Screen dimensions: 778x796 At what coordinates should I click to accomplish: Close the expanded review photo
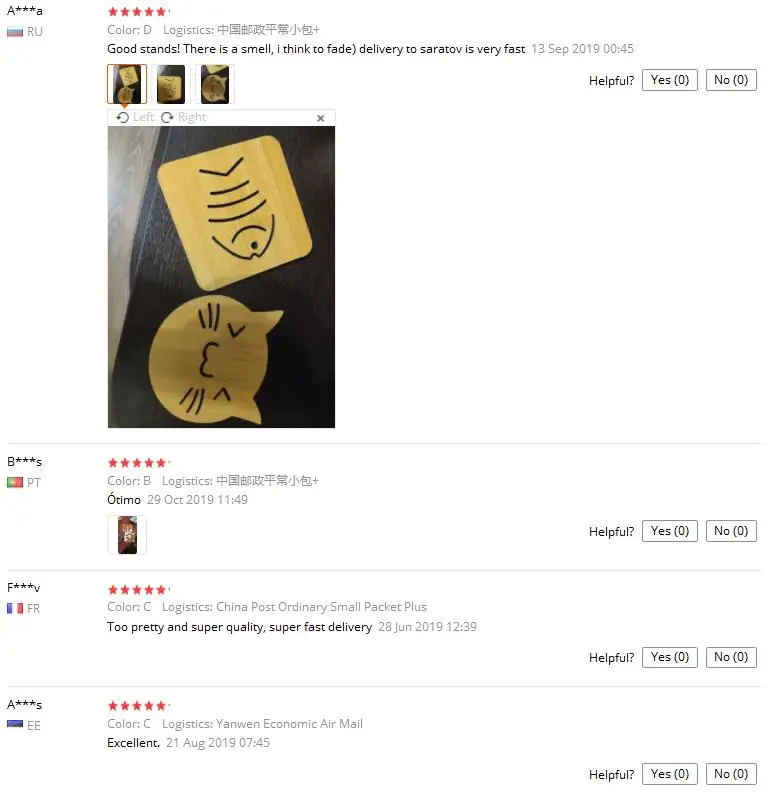[320, 118]
